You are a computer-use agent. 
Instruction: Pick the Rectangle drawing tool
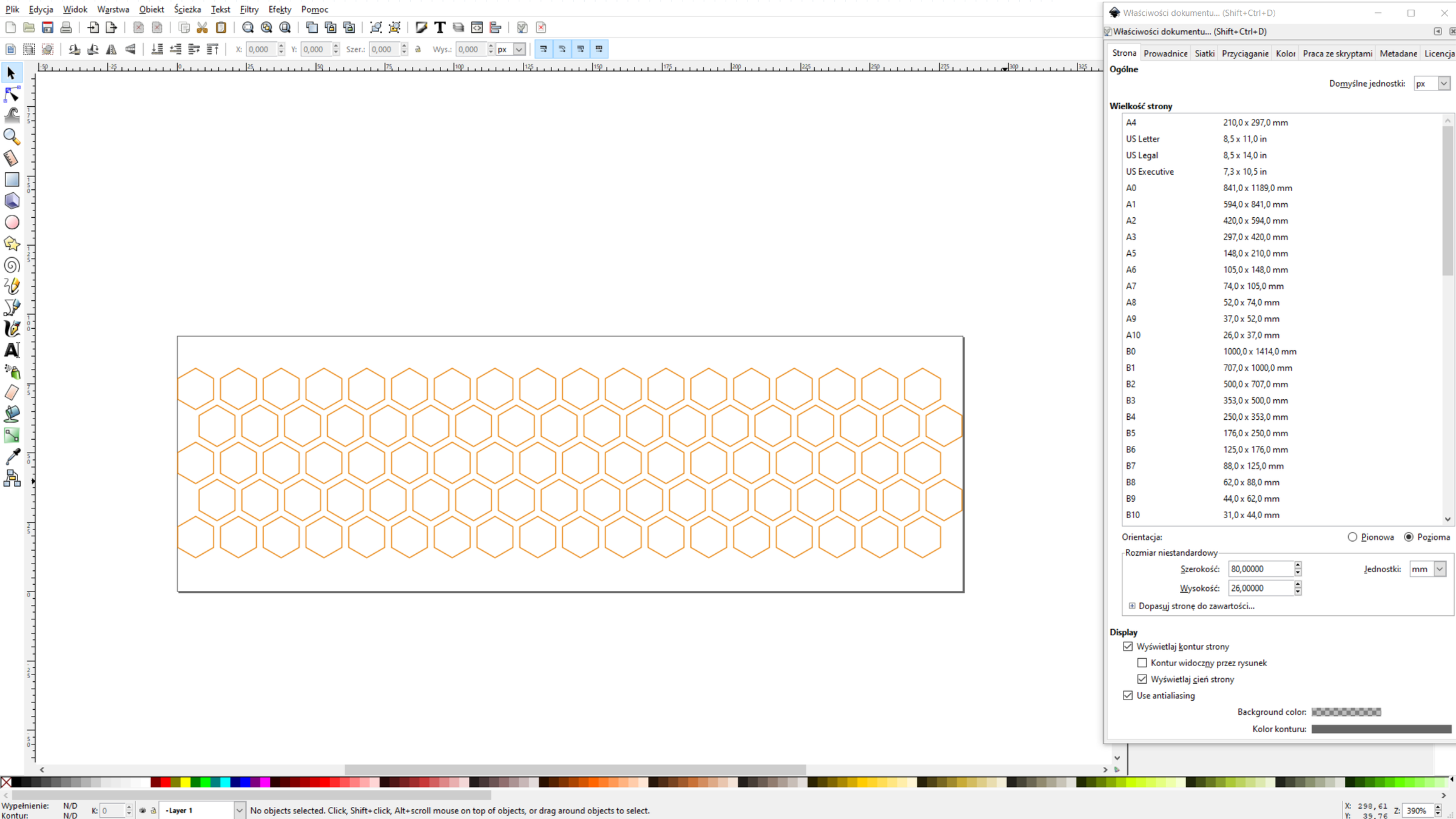12,180
